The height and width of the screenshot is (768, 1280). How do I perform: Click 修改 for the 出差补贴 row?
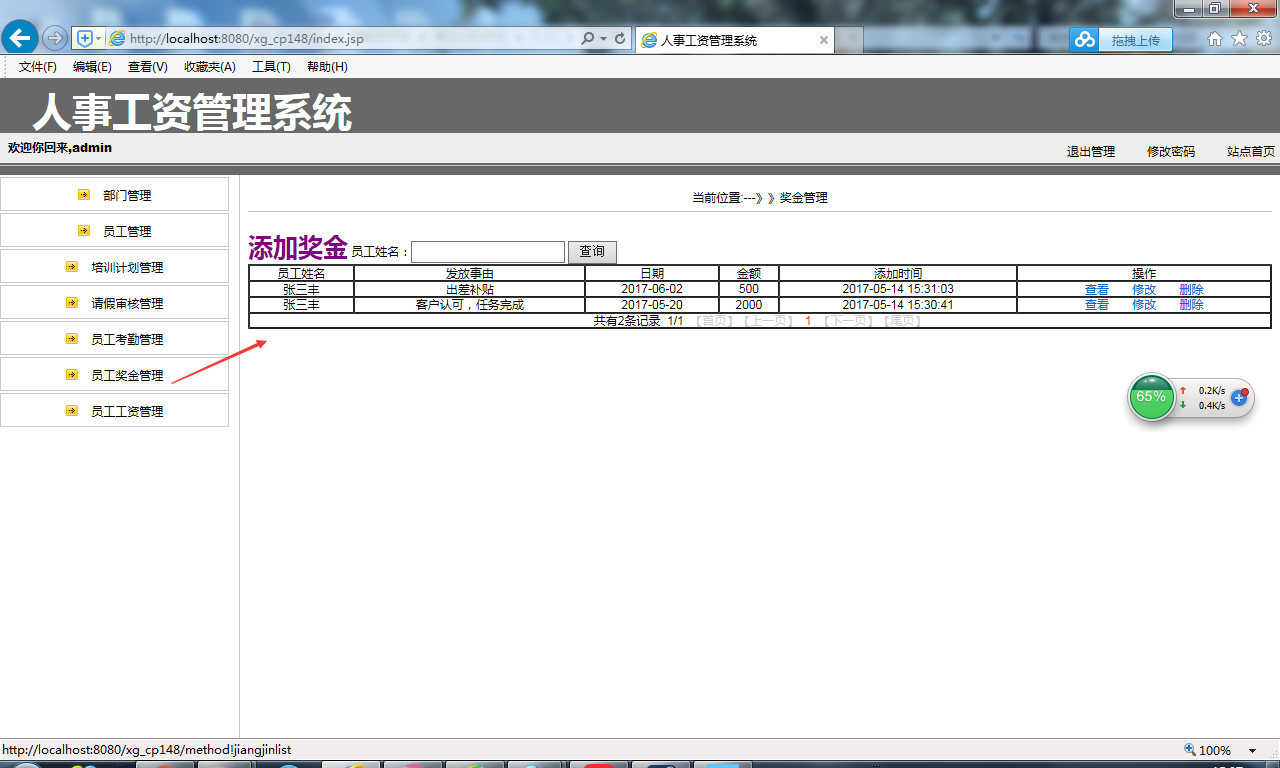tap(1144, 290)
